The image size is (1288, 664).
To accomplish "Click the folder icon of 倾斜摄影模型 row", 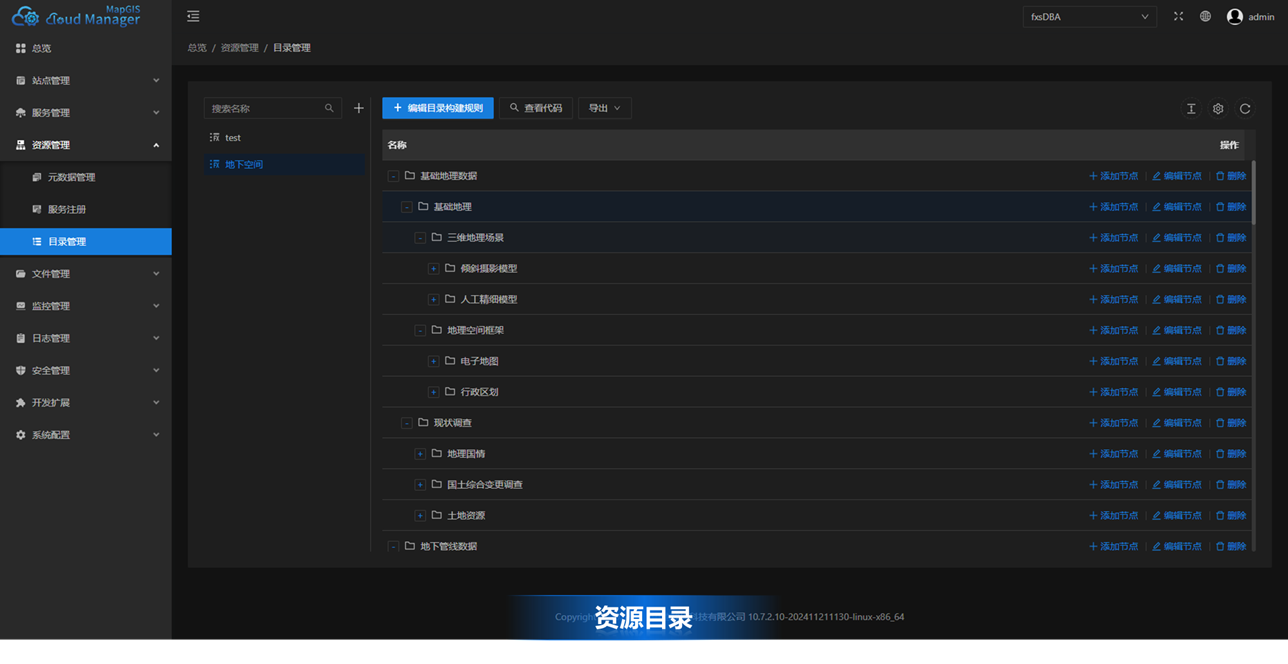I will point(450,268).
